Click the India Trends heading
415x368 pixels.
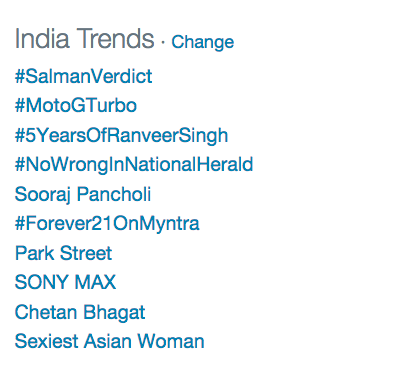point(85,39)
